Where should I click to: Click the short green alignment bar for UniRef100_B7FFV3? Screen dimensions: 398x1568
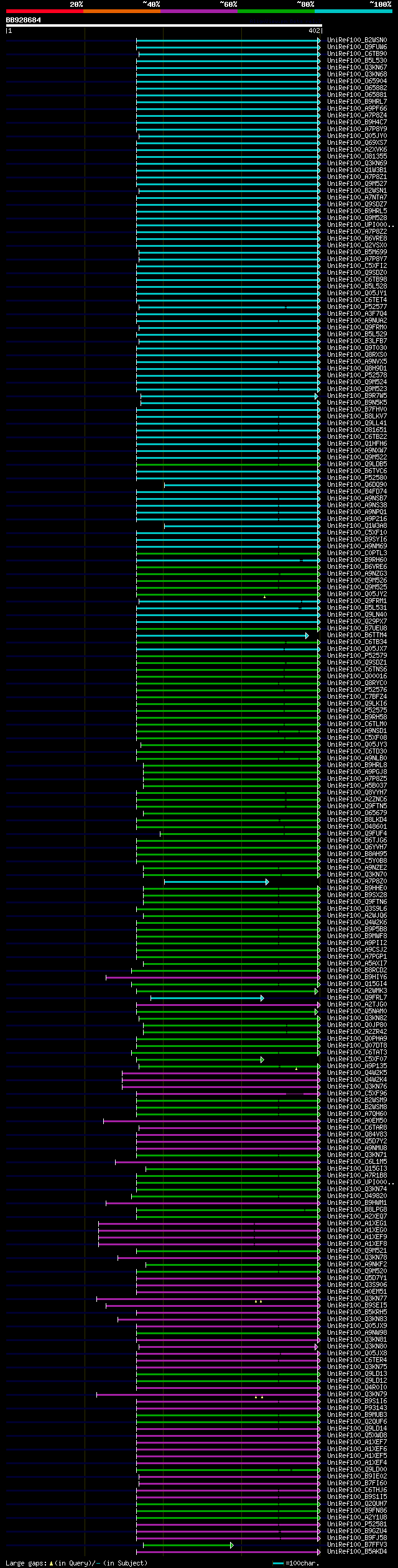pyautogui.click(x=188, y=1545)
